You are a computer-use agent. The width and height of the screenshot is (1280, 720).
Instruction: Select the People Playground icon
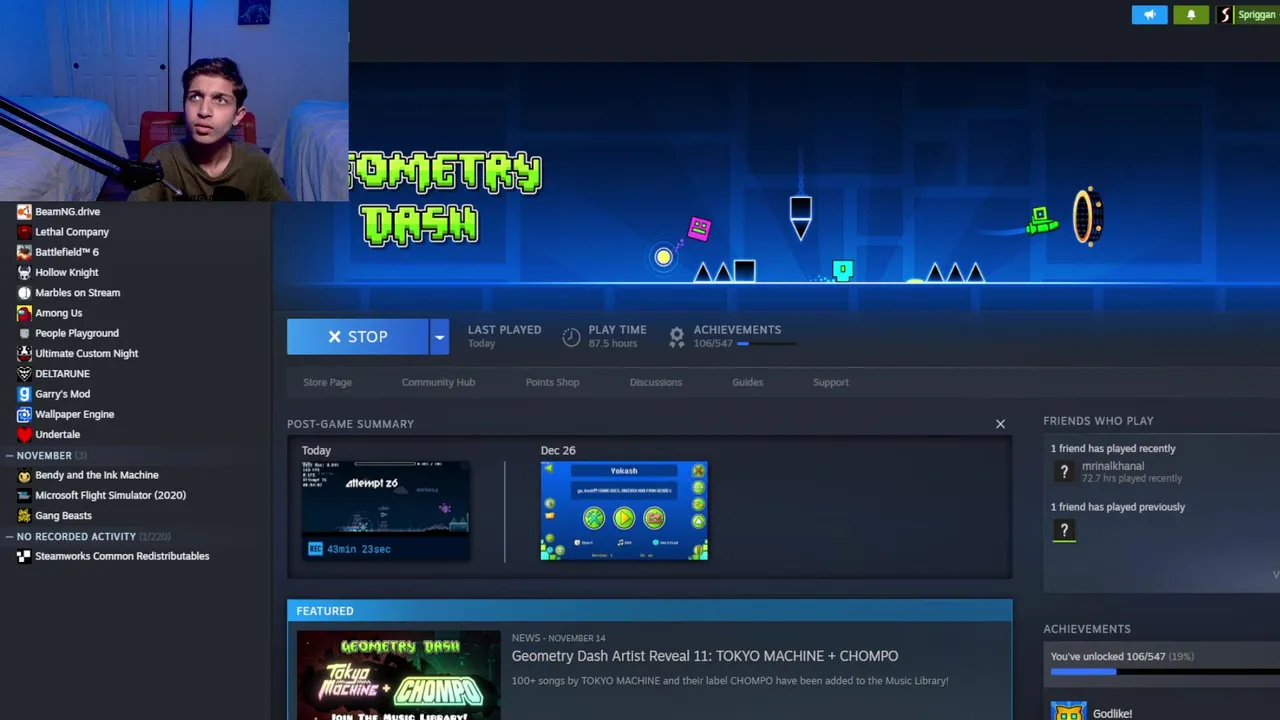24,333
